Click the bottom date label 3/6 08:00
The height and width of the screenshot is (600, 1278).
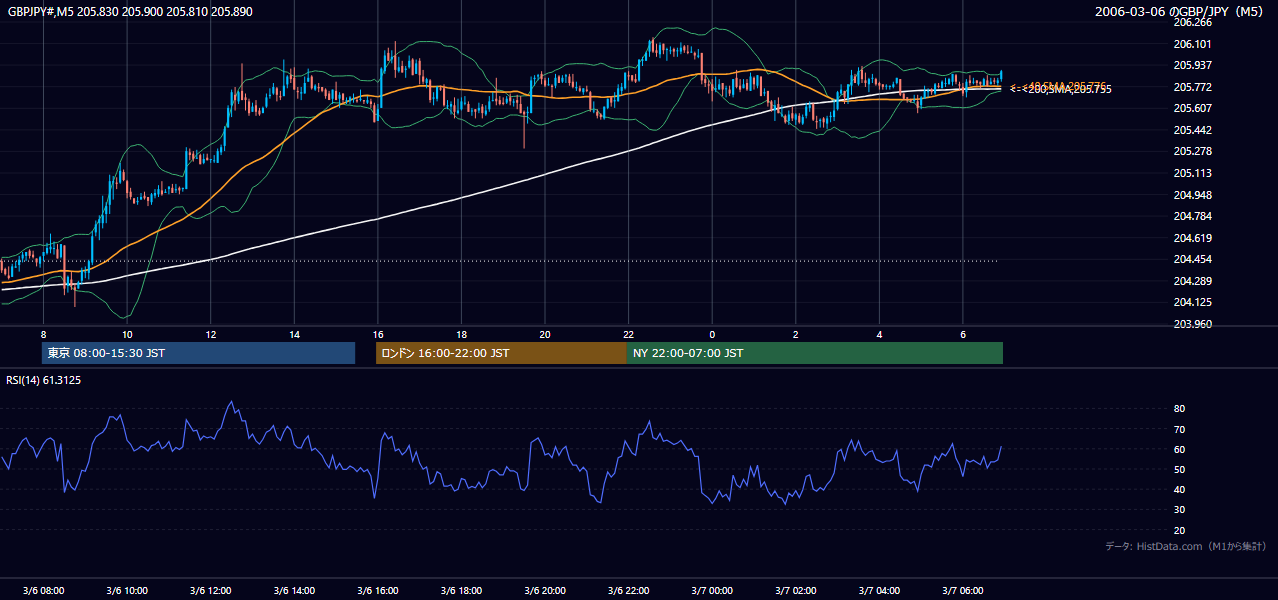coord(43,590)
